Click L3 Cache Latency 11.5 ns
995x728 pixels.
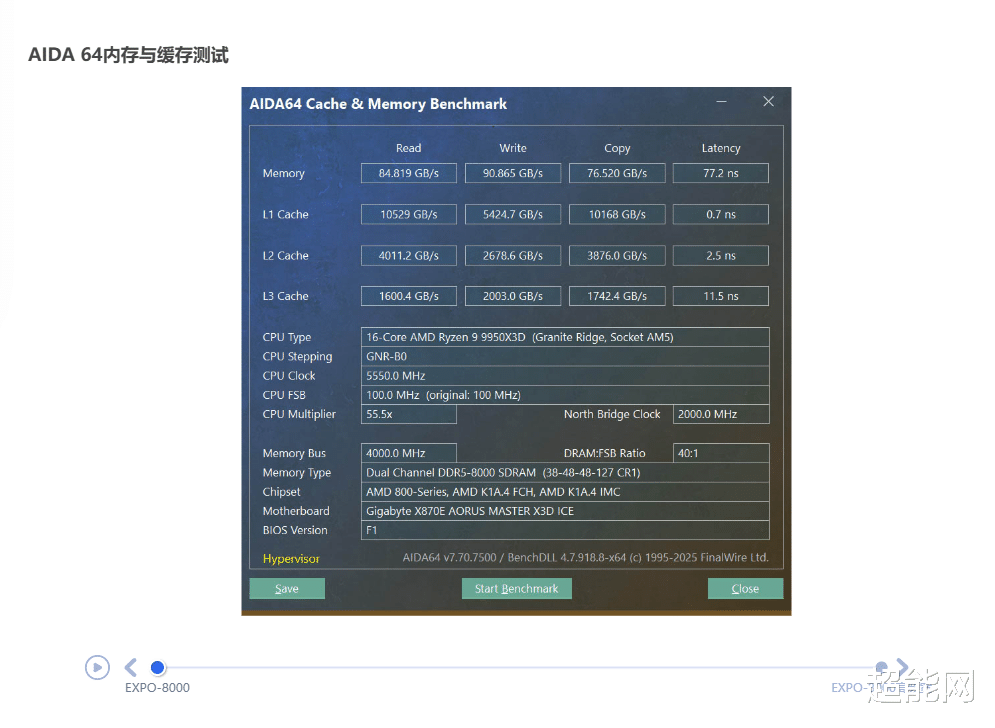721,296
